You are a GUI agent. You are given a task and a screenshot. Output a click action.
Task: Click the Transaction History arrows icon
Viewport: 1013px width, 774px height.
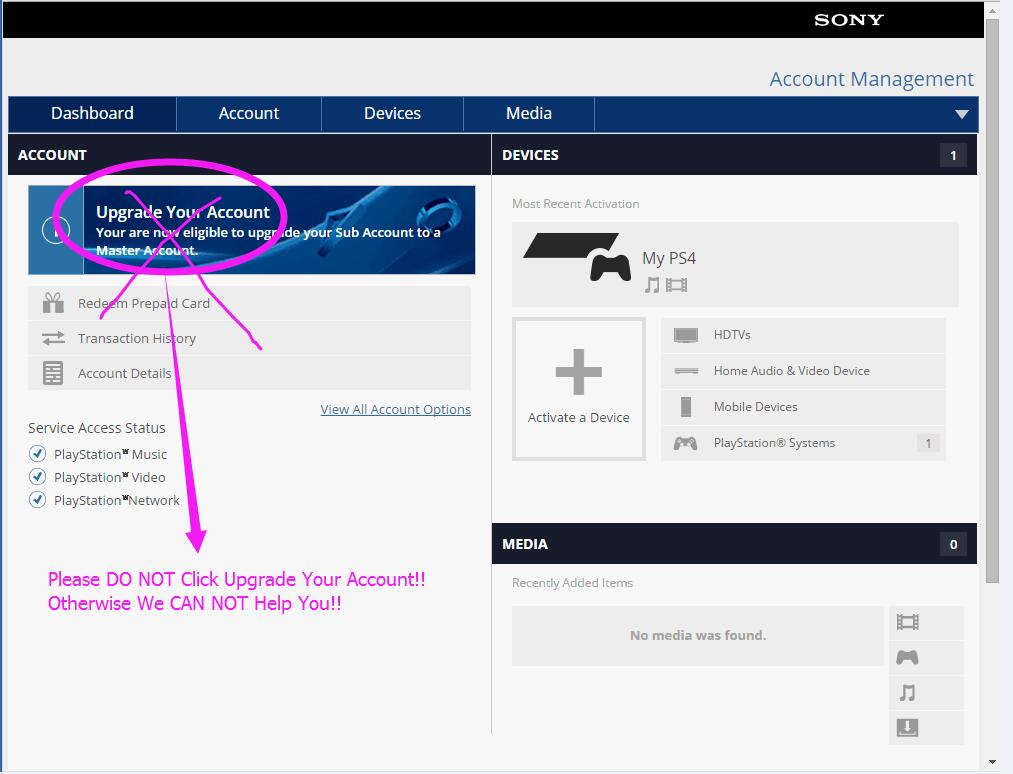click(x=53, y=338)
